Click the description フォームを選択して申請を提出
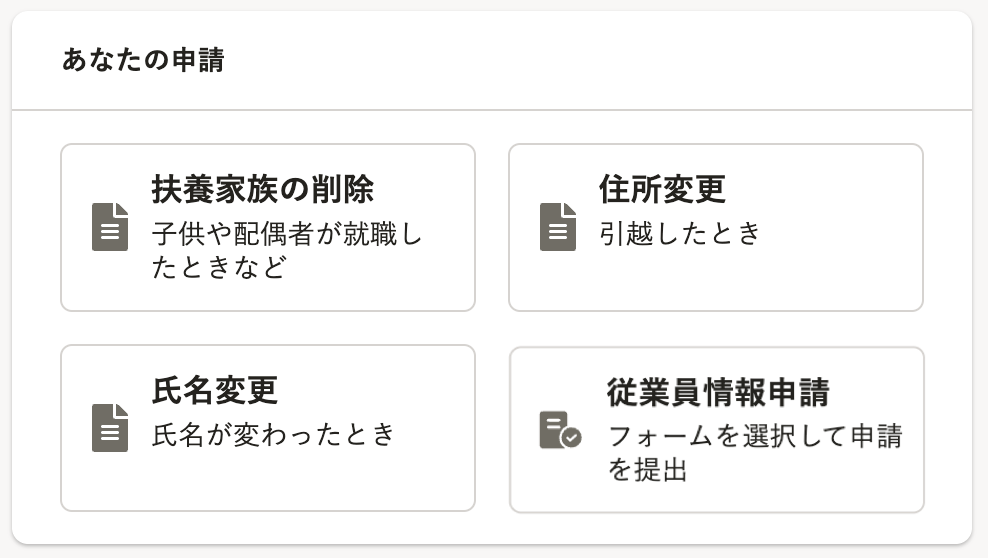This screenshot has width=988, height=558. click(x=755, y=452)
